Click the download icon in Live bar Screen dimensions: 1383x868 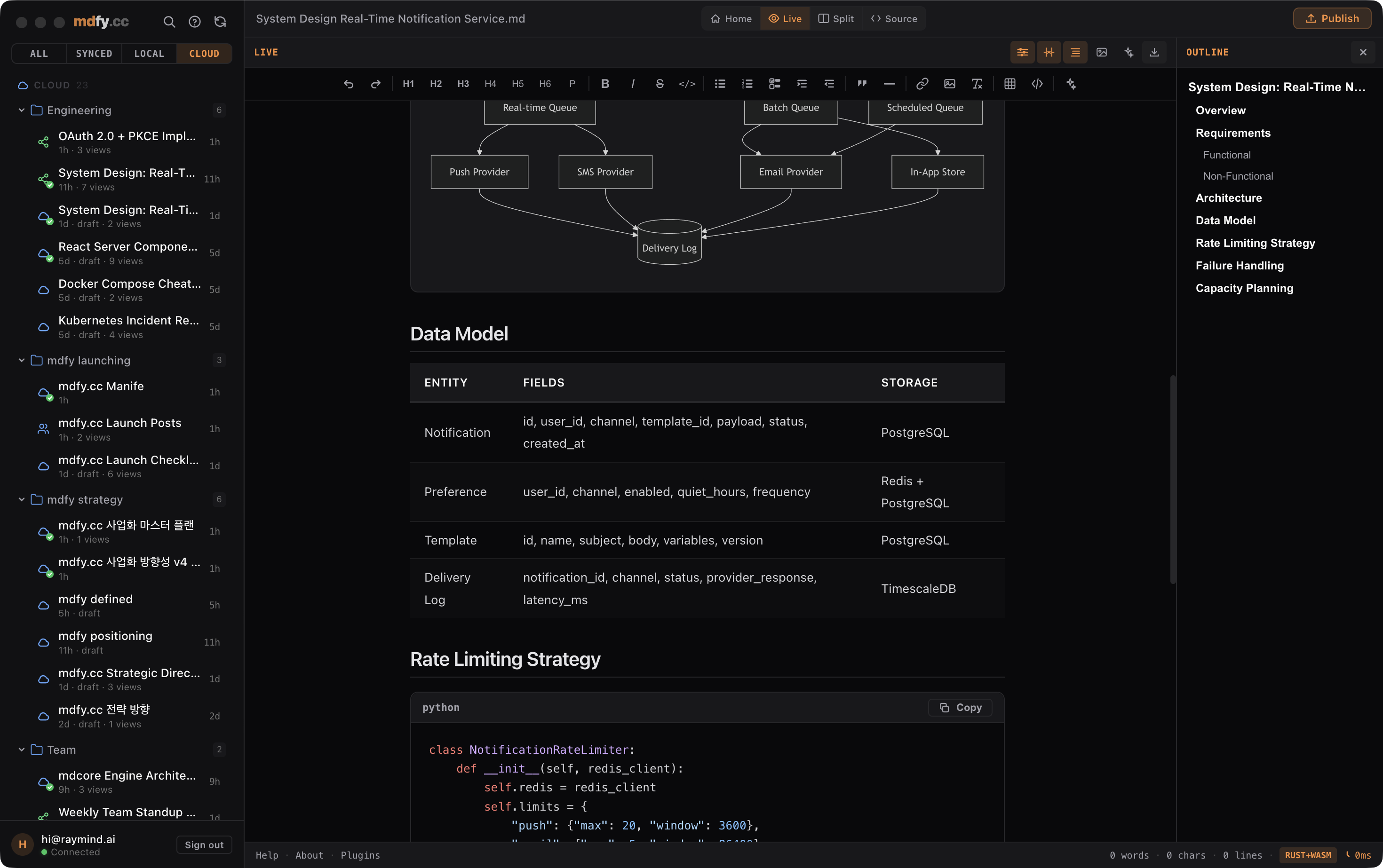[x=1154, y=52]
